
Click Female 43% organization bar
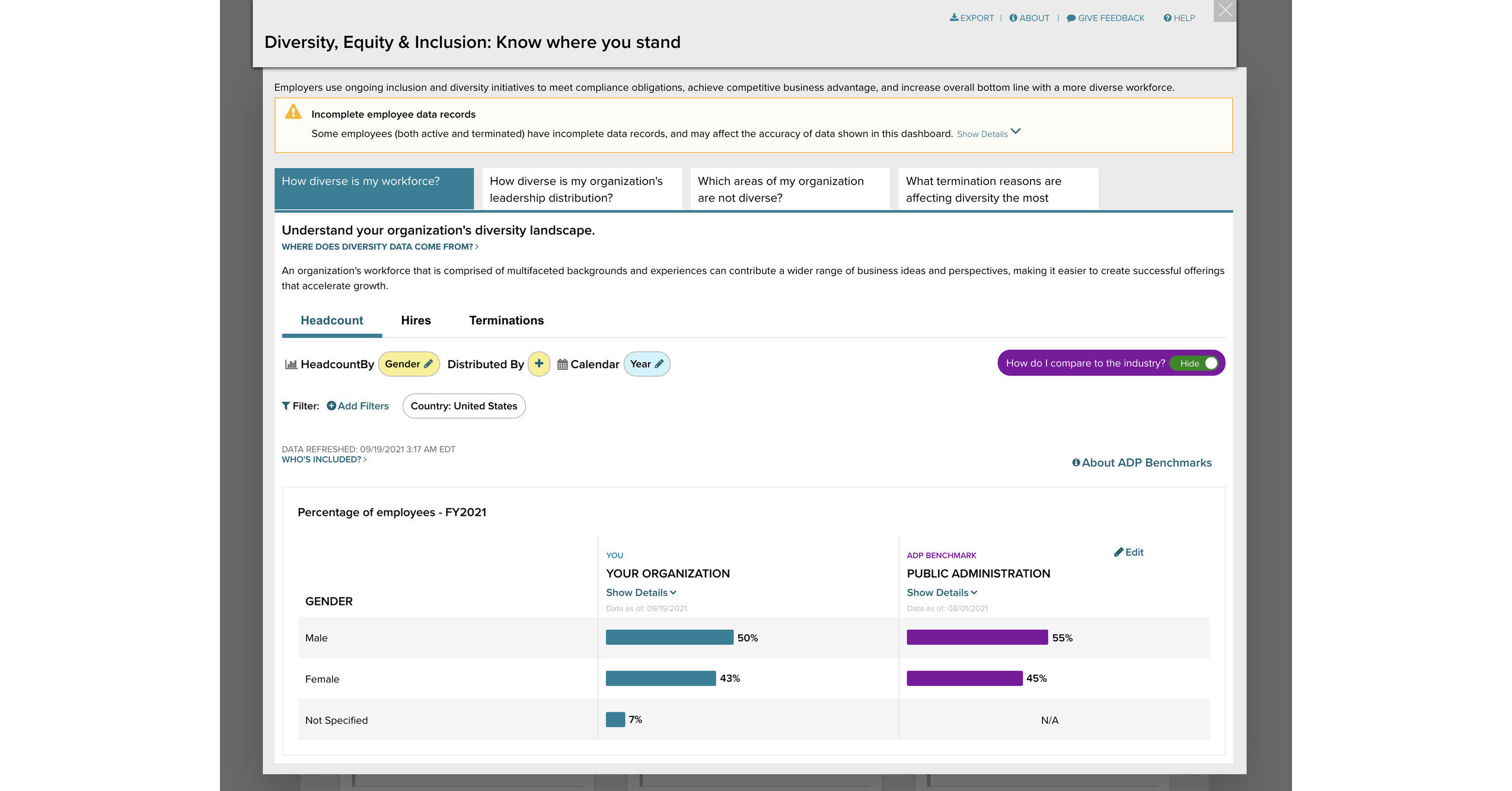[661, 678]
